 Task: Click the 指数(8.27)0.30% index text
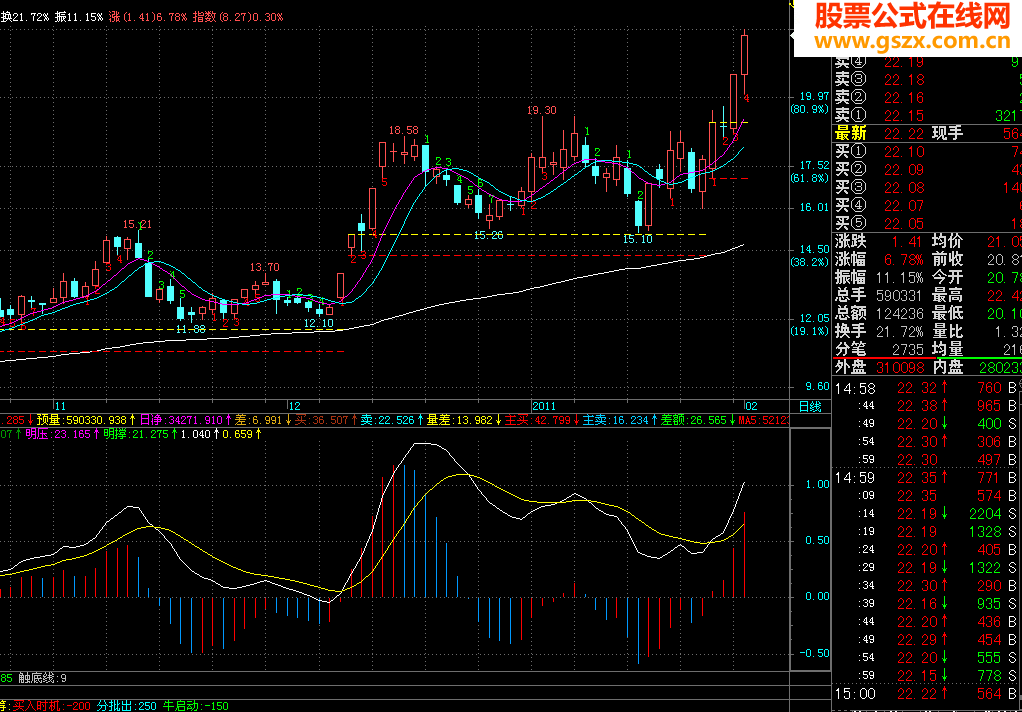click(238, 18)
